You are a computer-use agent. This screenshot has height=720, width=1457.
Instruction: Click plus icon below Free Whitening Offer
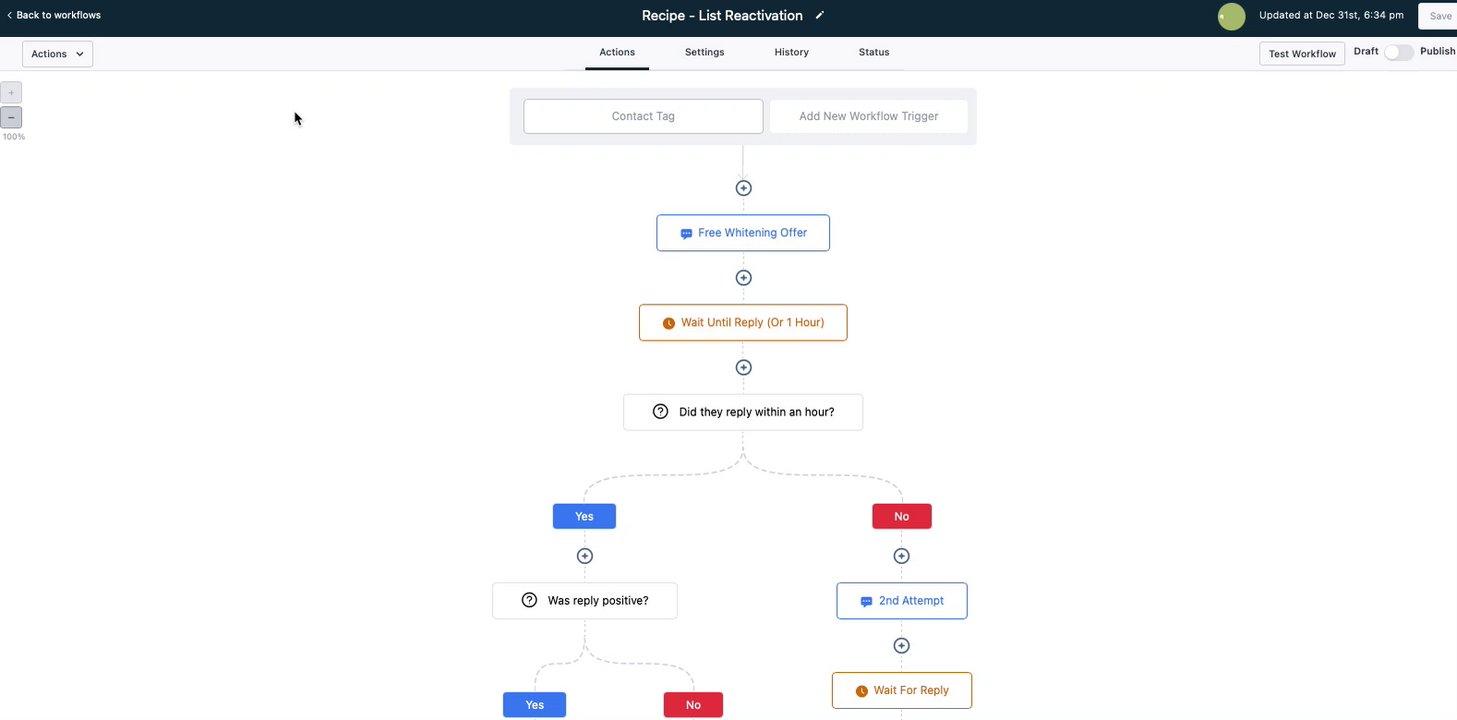[x=743, y=278]
